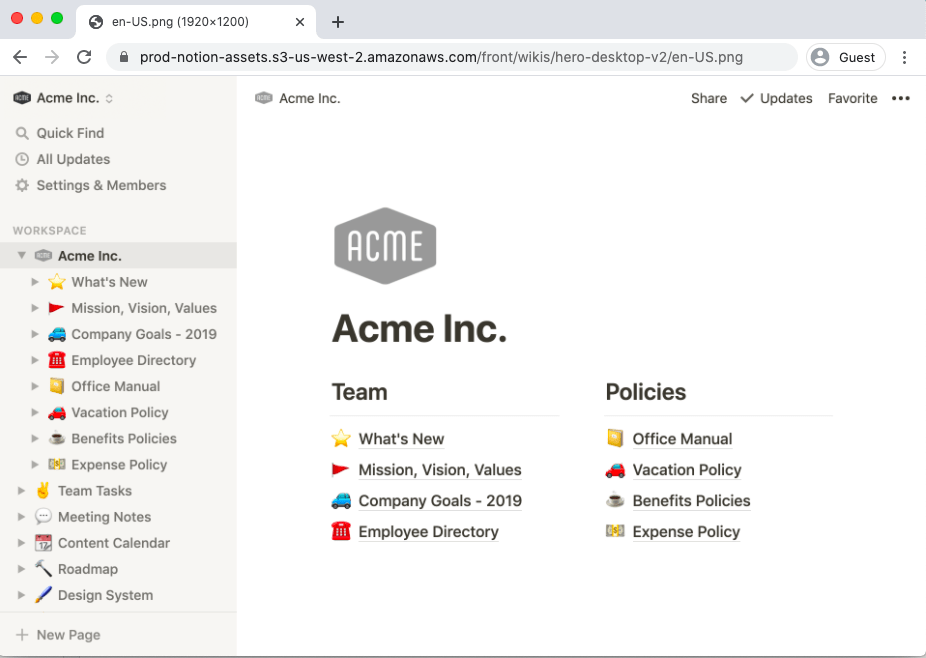Collapse the Acme Inc. sidebar tree
Image resolution: width=926 pixels, height=658 pixels.
(22, 256)
